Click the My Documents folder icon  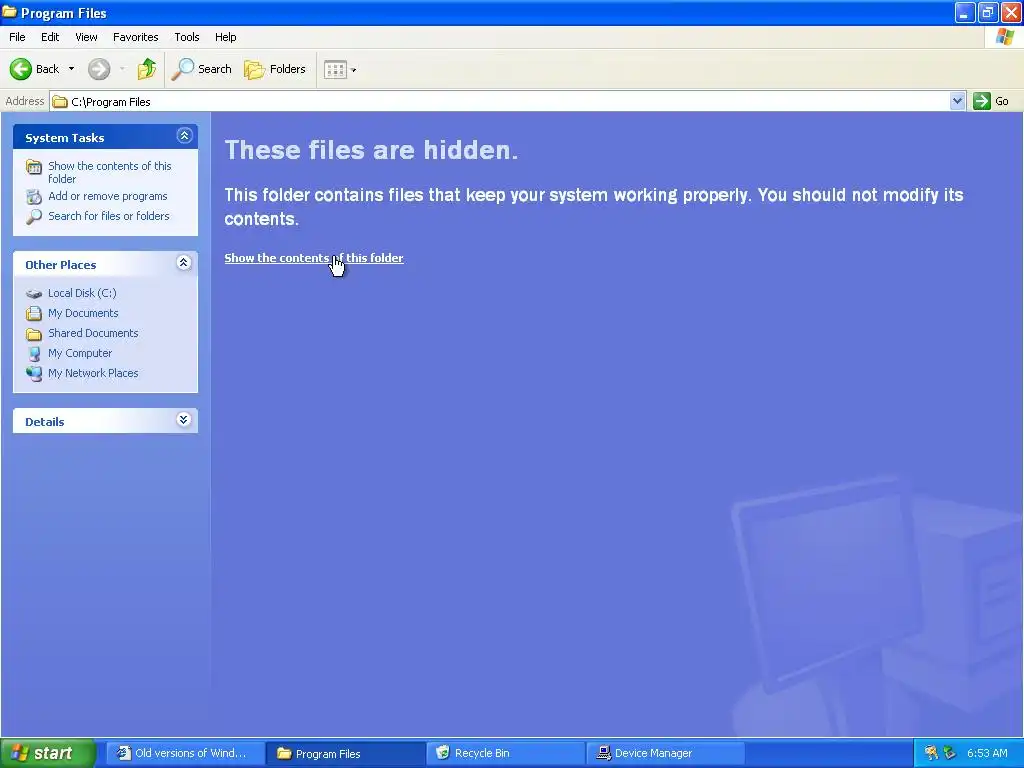pos(34,313)
